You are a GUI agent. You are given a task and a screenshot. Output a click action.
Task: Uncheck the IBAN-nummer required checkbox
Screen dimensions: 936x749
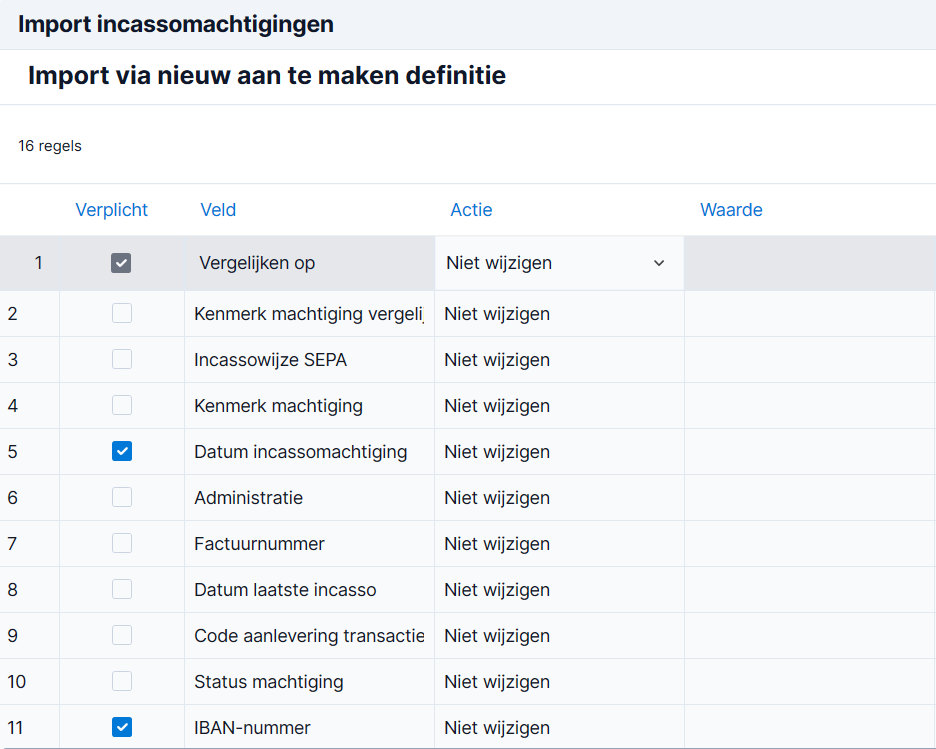click(122, 727)
